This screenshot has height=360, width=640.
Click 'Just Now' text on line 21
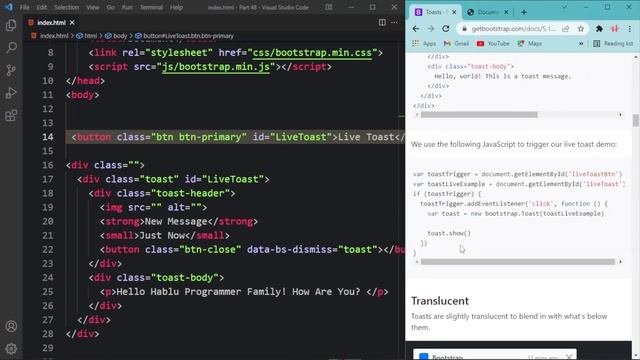pyautogui.click(x=162, y=236)
